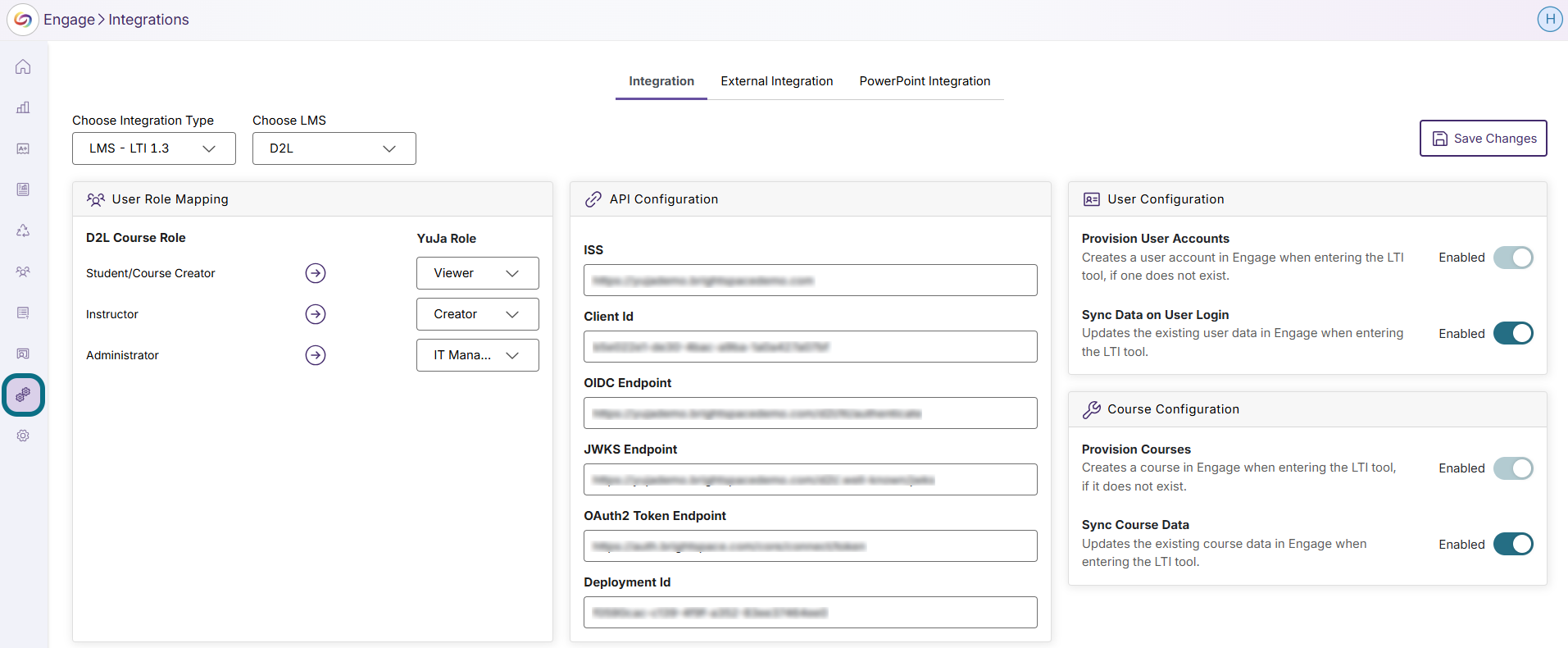The width and height of the screenshot is (1568, 648).
Task: Click the JWKS Endpoint input field
Action: tap(811, 480)
